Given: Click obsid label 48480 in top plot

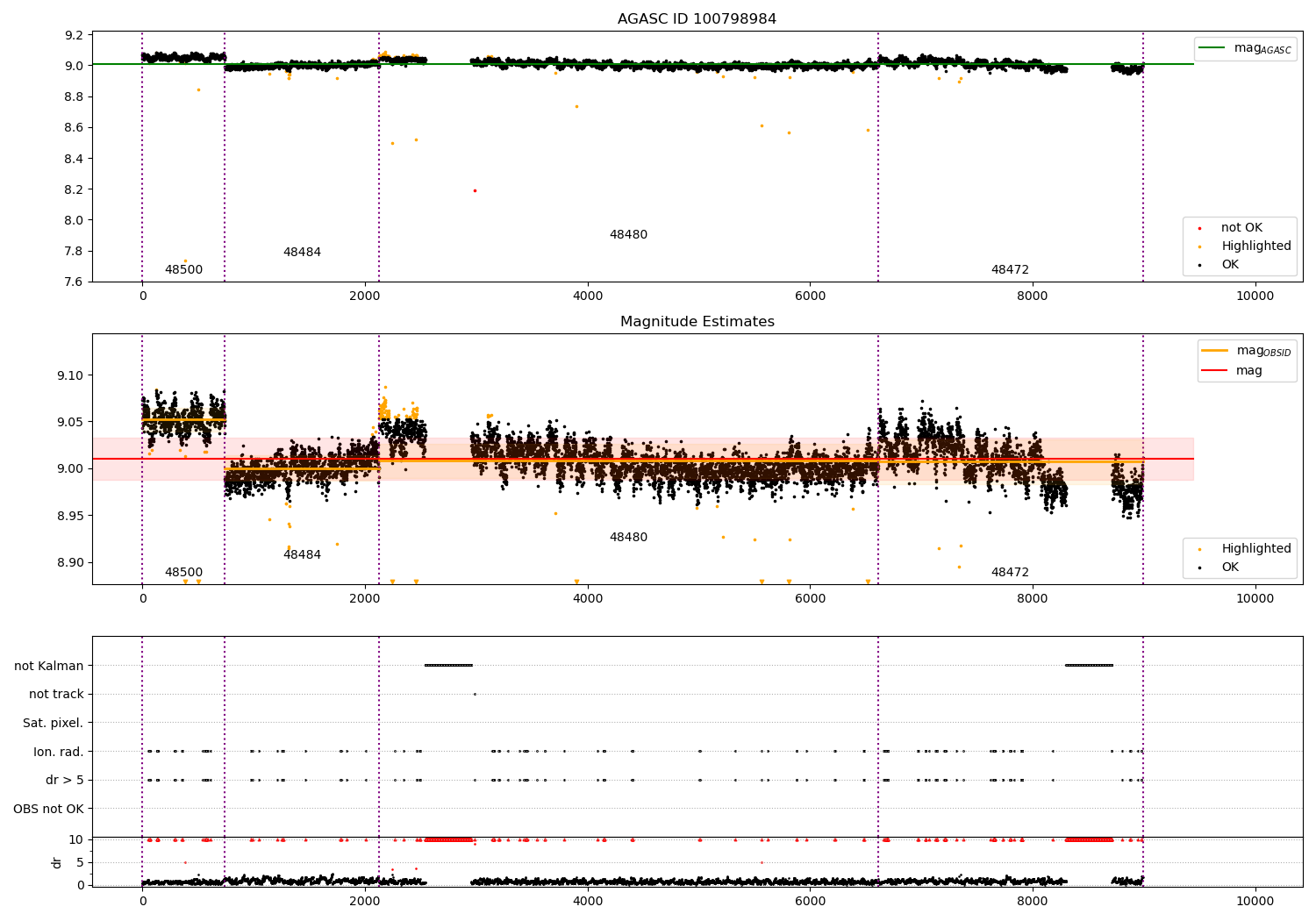Looking at the screenshot, I should click(628, 234).
